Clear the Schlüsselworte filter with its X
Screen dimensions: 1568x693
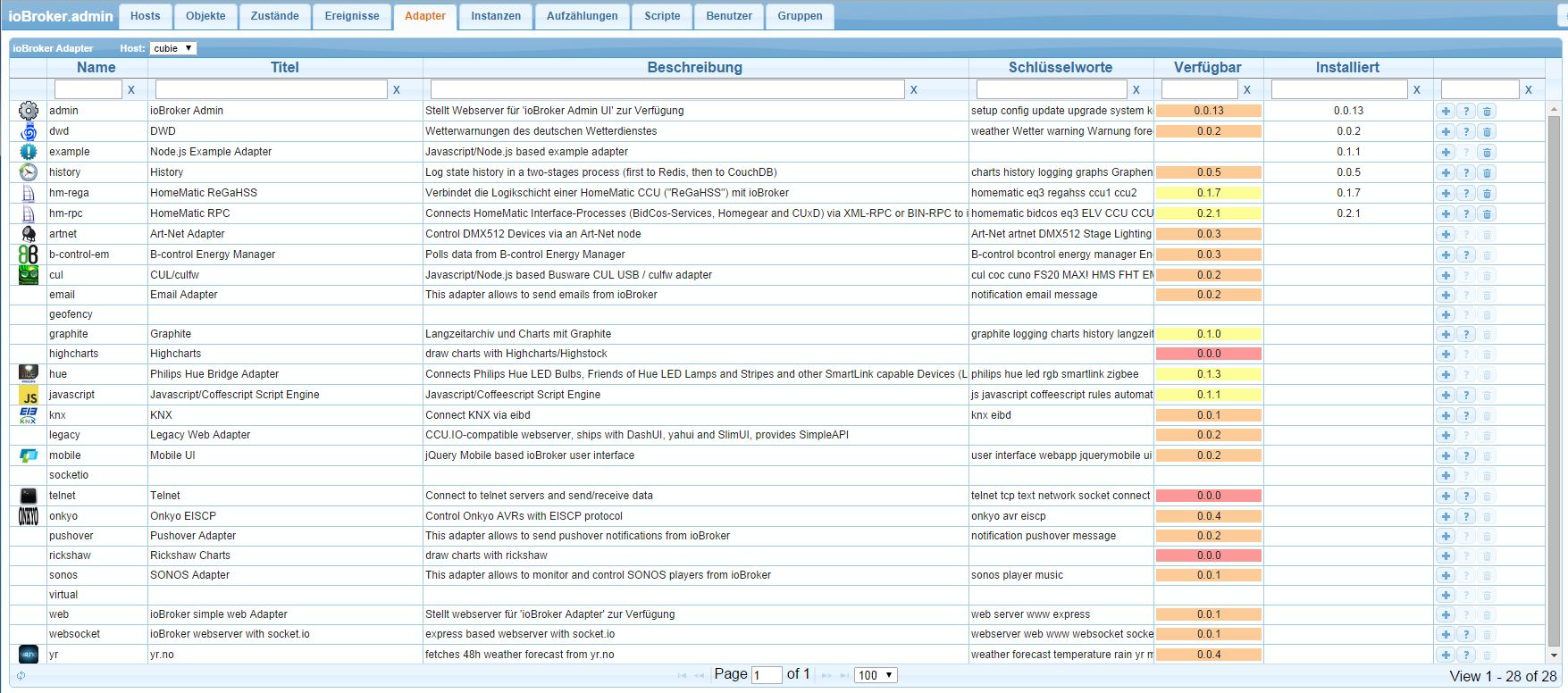coord(1136,89)
